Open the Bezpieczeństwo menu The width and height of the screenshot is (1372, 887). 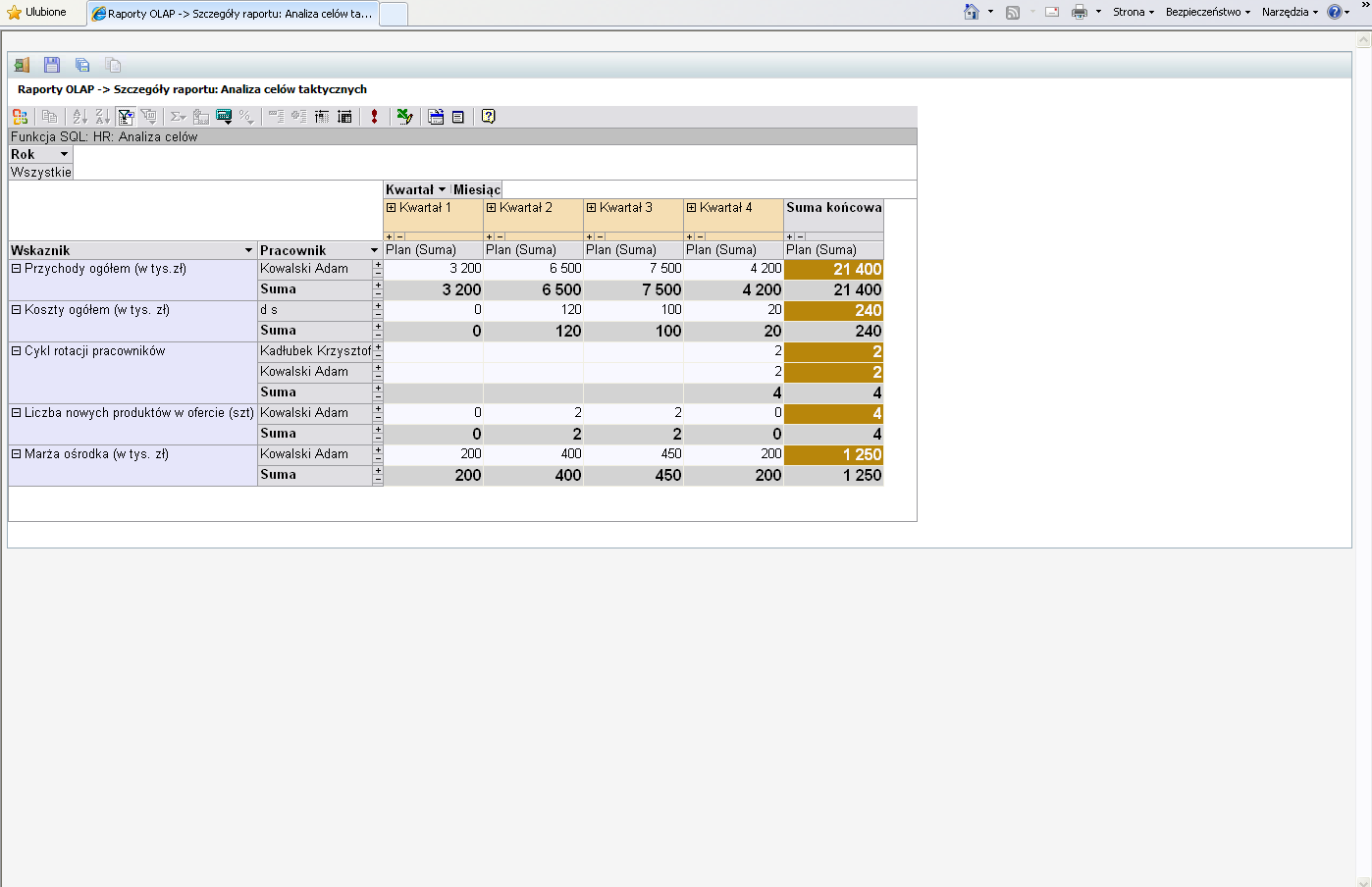pos(1208,12)
